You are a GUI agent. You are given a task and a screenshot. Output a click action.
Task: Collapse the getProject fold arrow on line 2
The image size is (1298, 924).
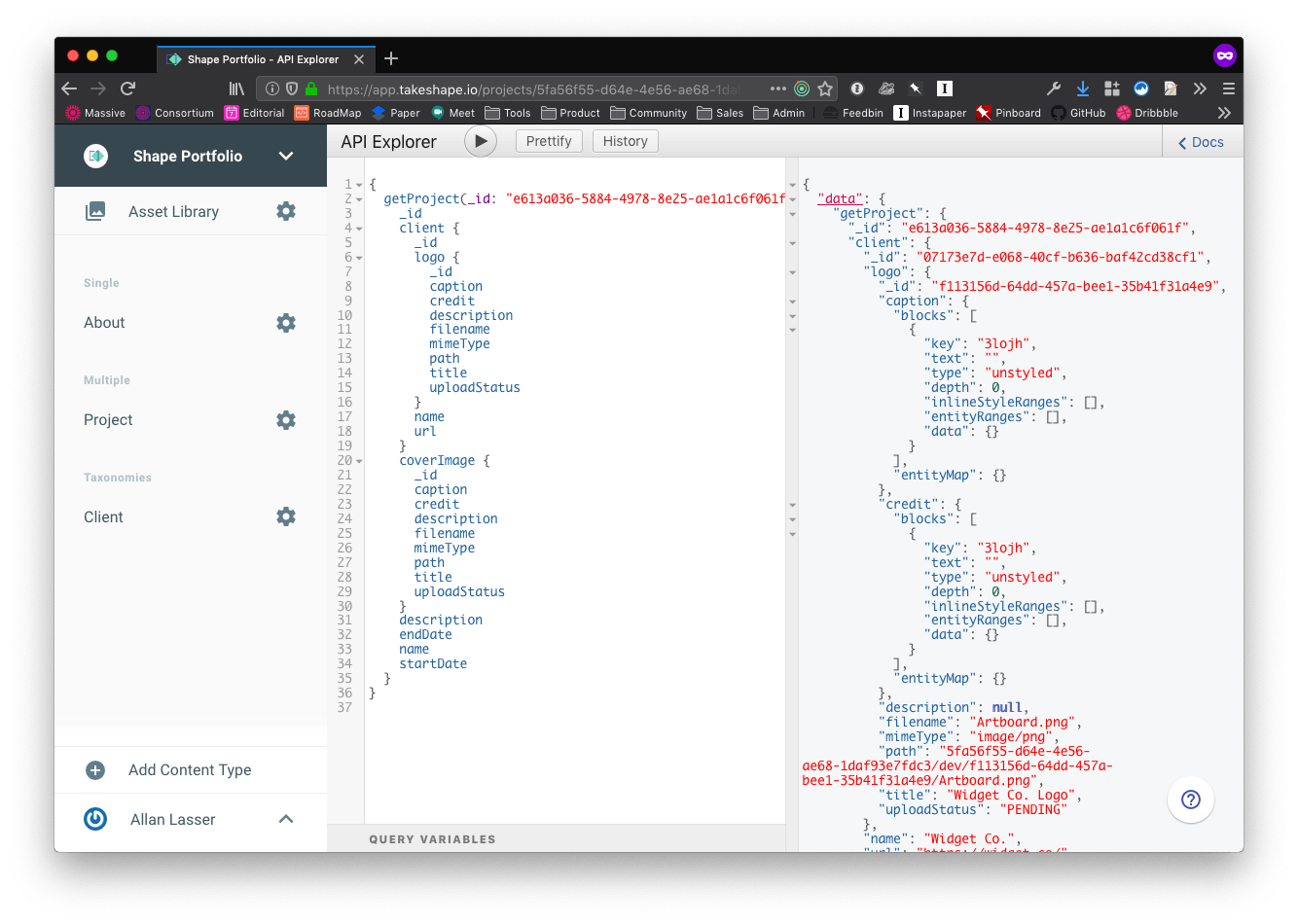(359, 199)
